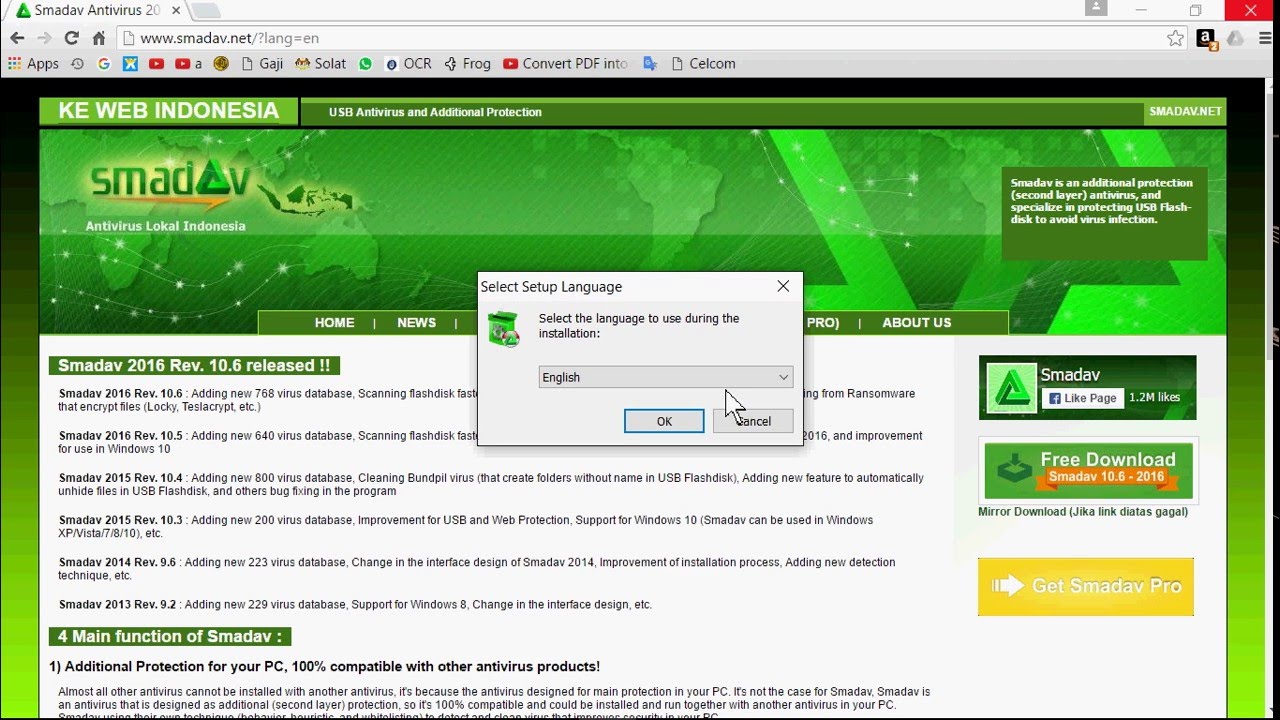Click the browser forward arrow
This screenshot has height=720, width=1280.
44,38
